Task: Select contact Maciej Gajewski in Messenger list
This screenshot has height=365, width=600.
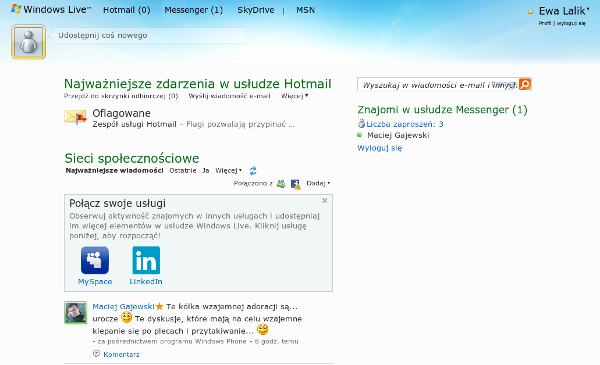Action: [x=398, y=135]
